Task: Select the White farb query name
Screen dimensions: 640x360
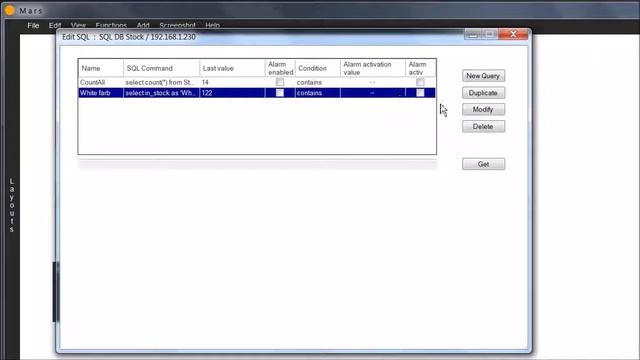Action: point(95,93)
